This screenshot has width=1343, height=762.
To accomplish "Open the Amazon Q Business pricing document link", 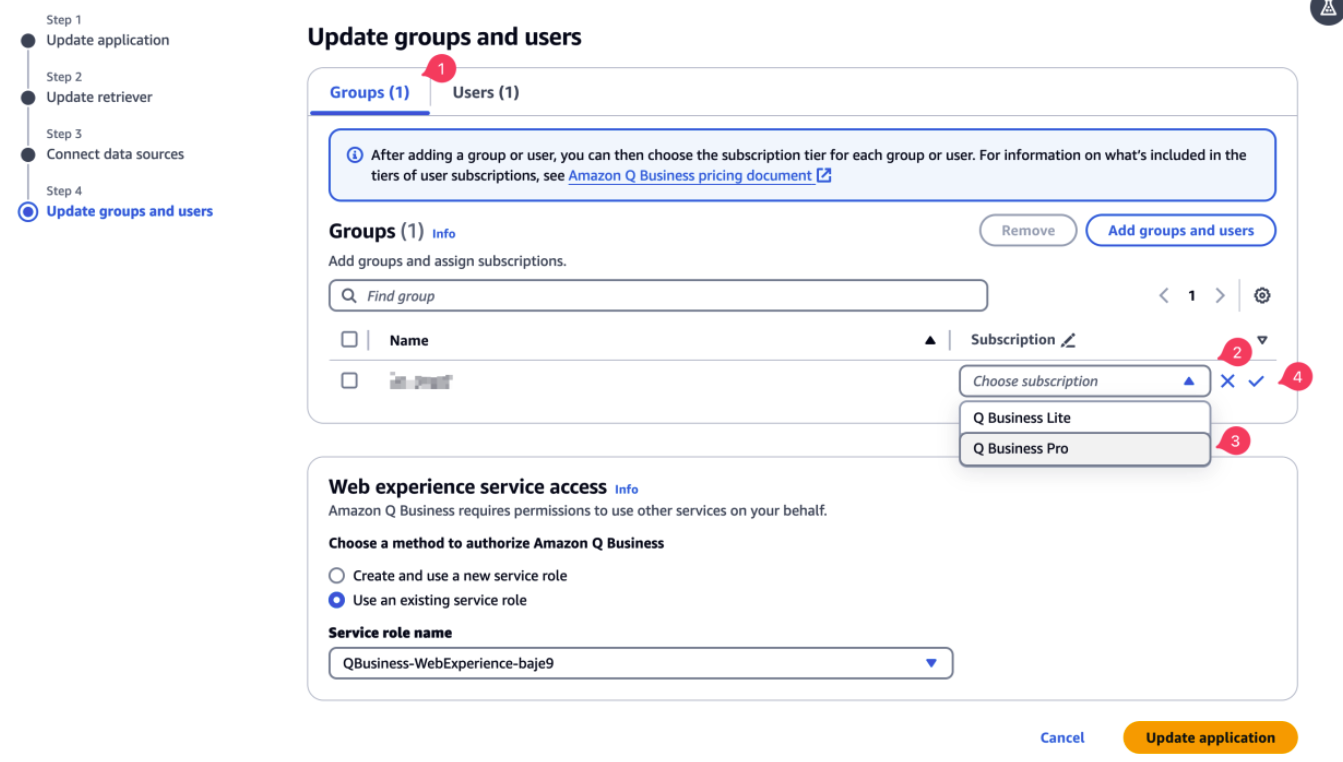I will (700, 176).
